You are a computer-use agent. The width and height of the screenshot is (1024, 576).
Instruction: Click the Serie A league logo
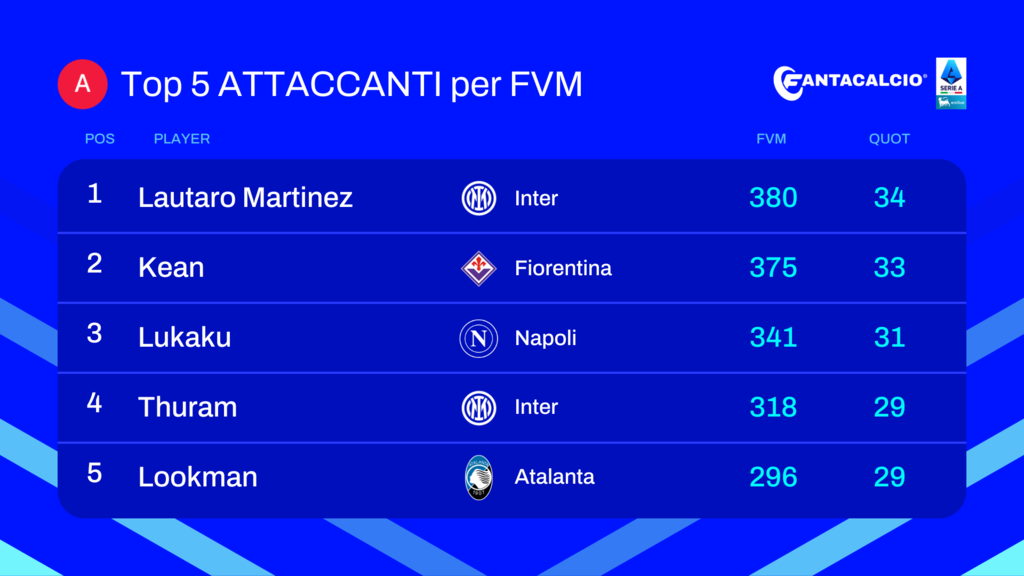[951, 83]
